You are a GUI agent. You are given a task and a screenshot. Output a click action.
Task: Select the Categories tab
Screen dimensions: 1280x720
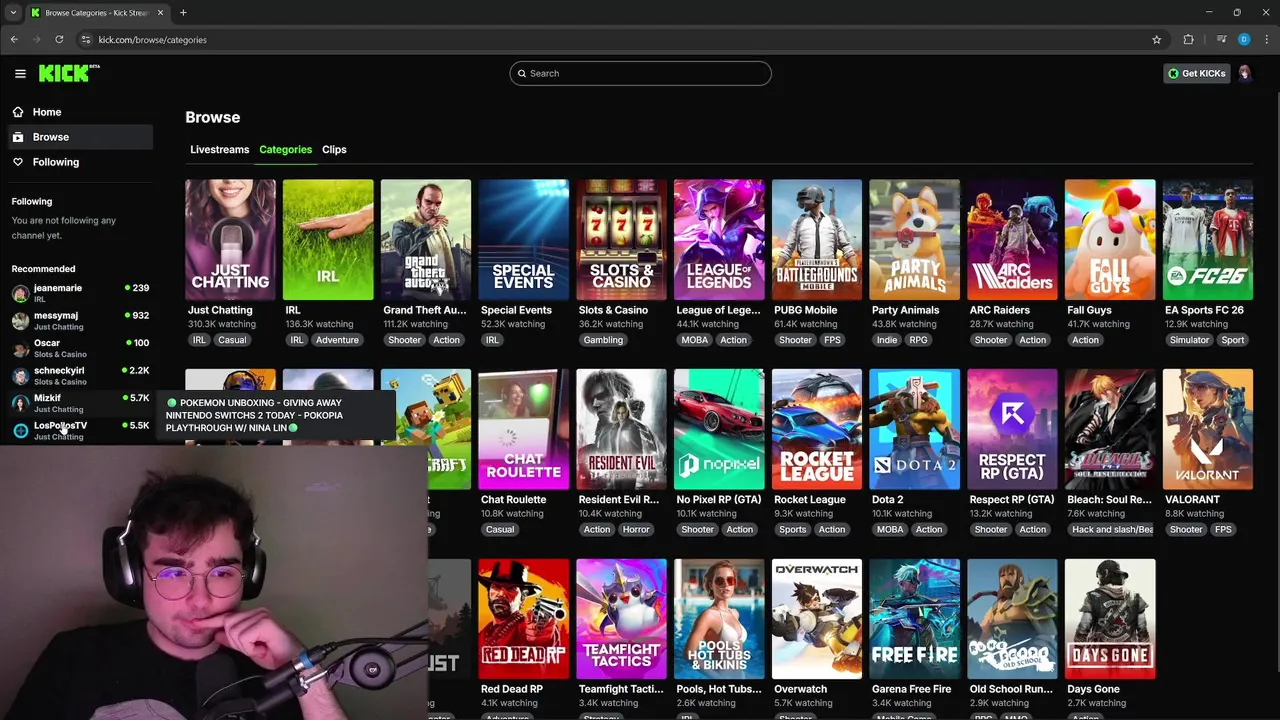pyautogui.click(x=285, y=149)
